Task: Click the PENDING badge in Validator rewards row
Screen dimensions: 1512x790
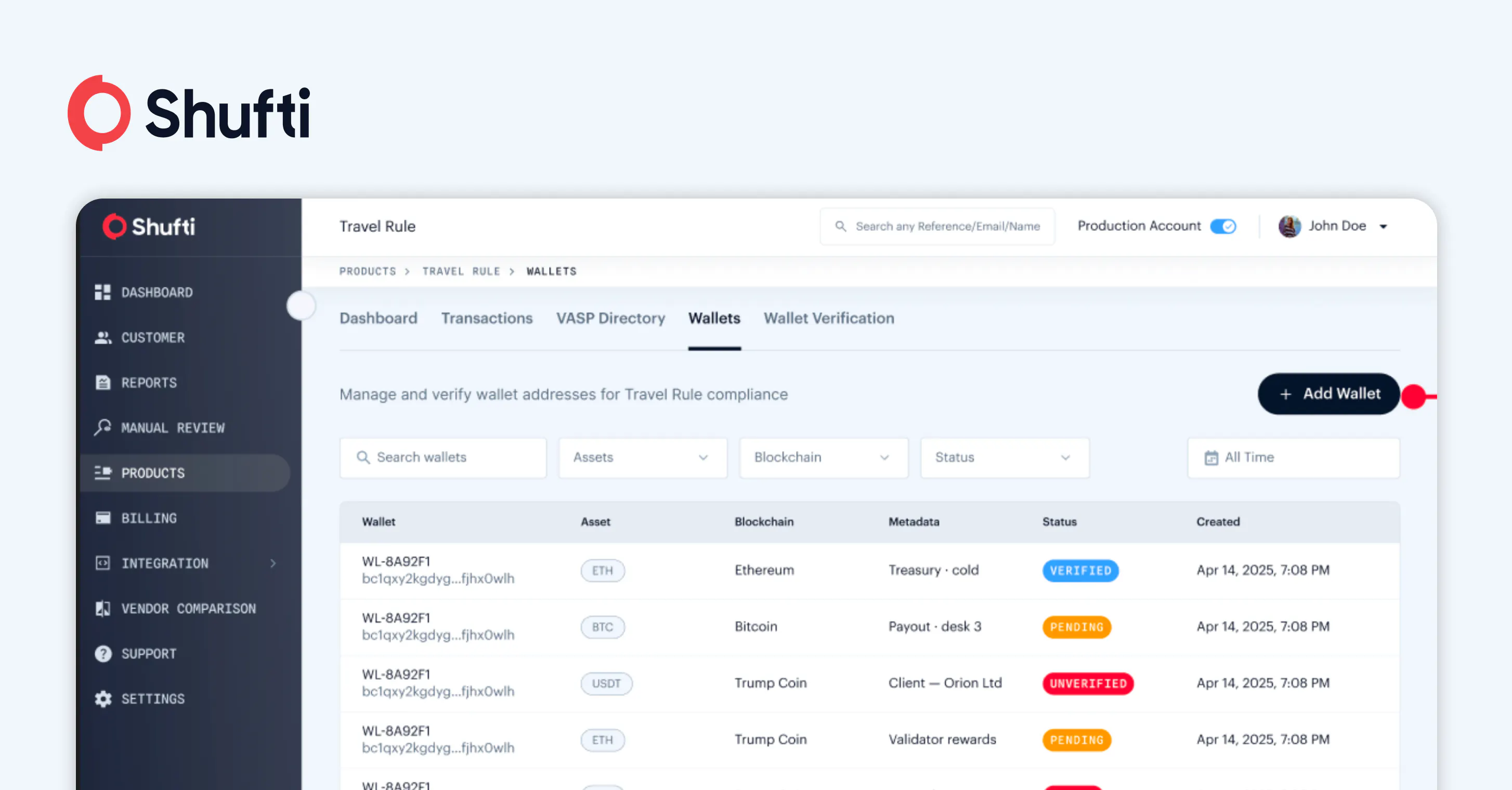Action: point(1076,740)
